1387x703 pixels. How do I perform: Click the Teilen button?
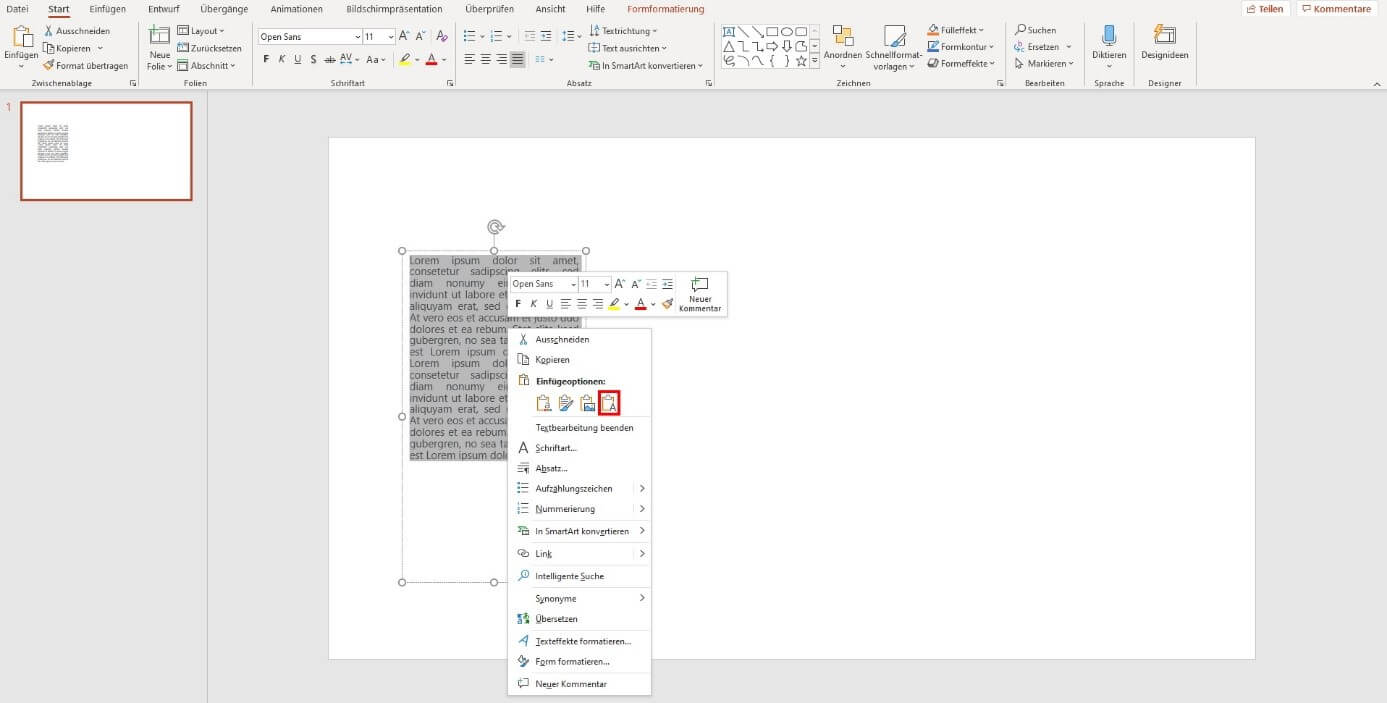tap(1265, 9)
